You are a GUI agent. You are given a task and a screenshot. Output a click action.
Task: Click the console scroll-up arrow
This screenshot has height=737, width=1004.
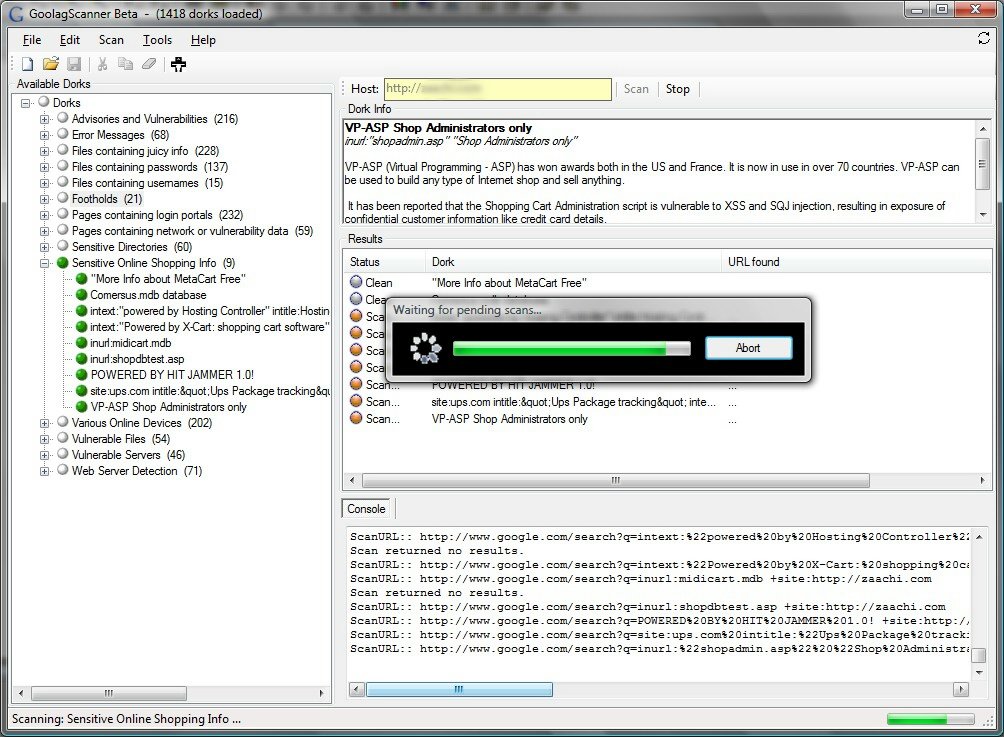[x=979, y=537]
